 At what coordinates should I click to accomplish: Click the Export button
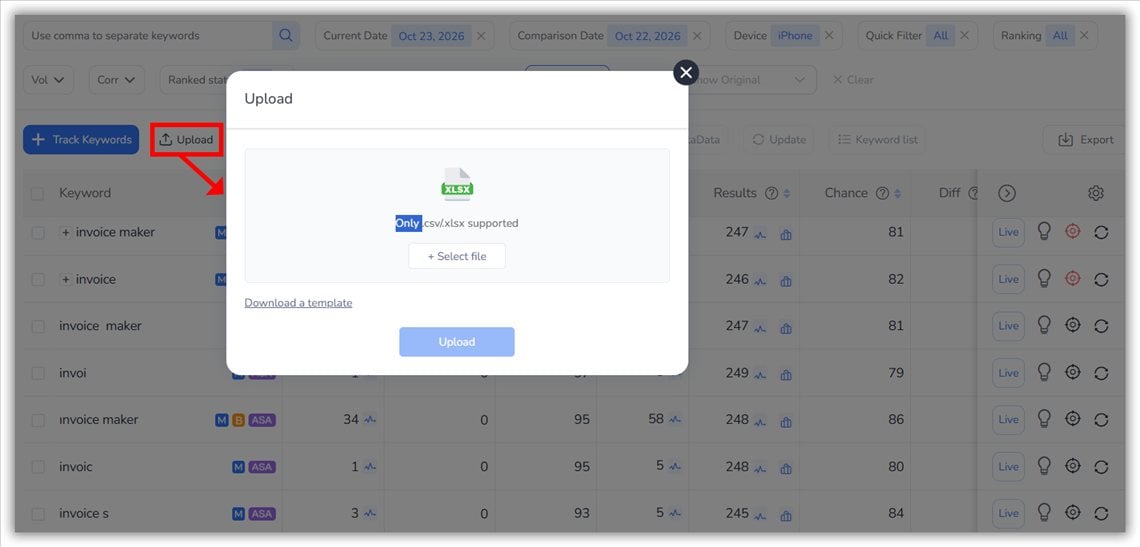pos(1085,140)
